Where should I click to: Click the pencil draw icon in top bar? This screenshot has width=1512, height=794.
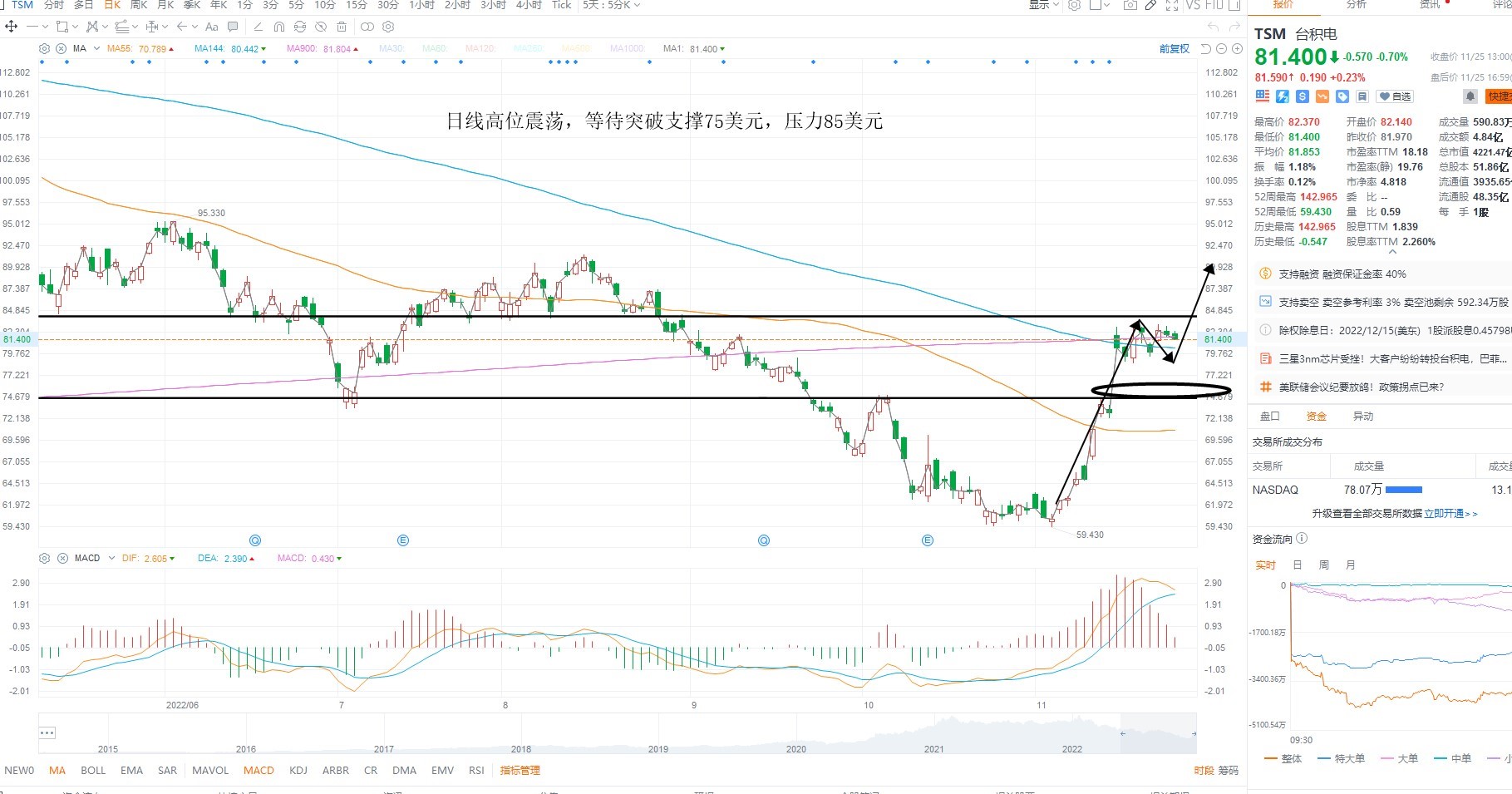coord(1150,5)
